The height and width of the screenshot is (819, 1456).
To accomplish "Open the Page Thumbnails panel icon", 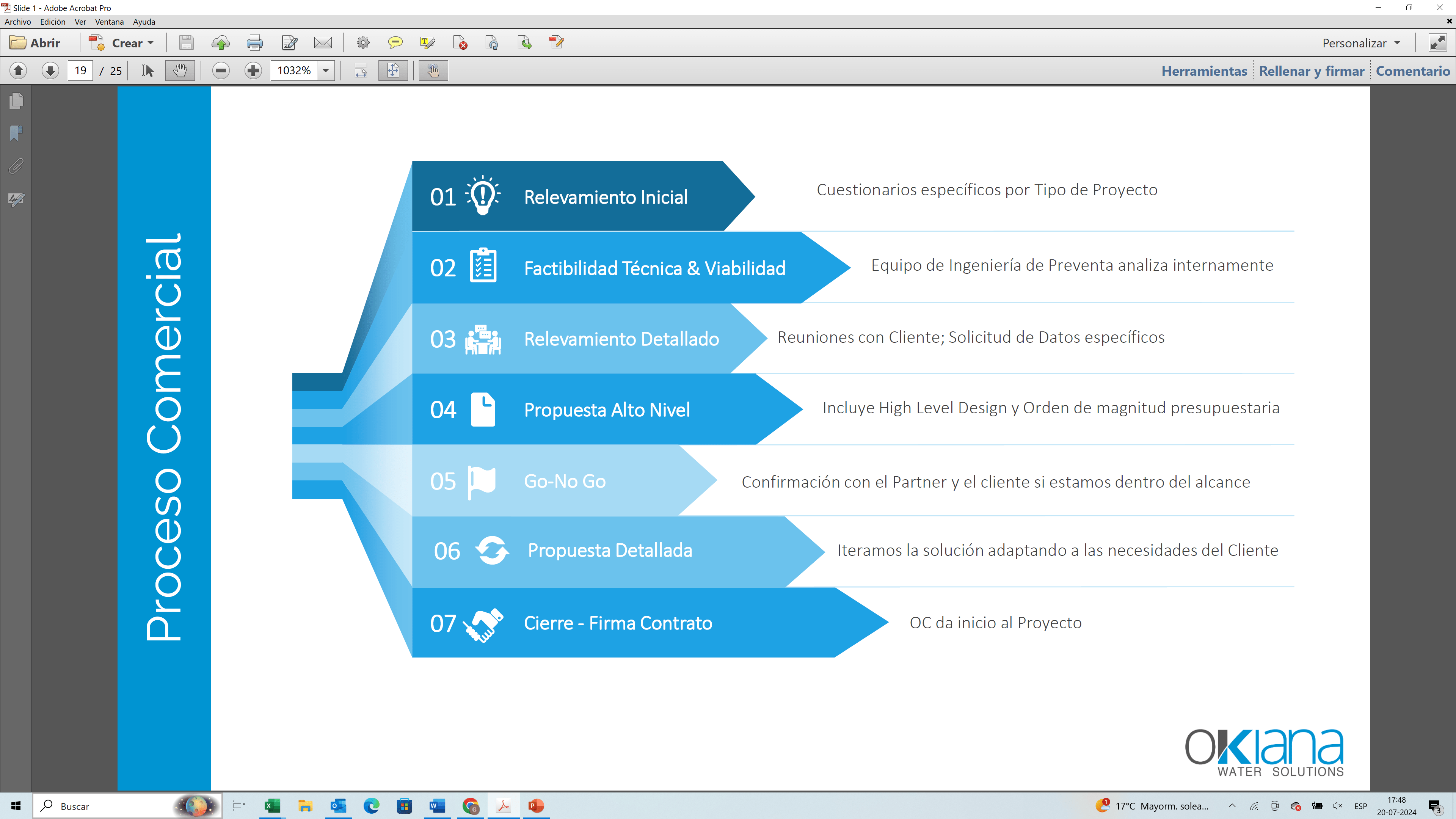I will coord(16,101).
